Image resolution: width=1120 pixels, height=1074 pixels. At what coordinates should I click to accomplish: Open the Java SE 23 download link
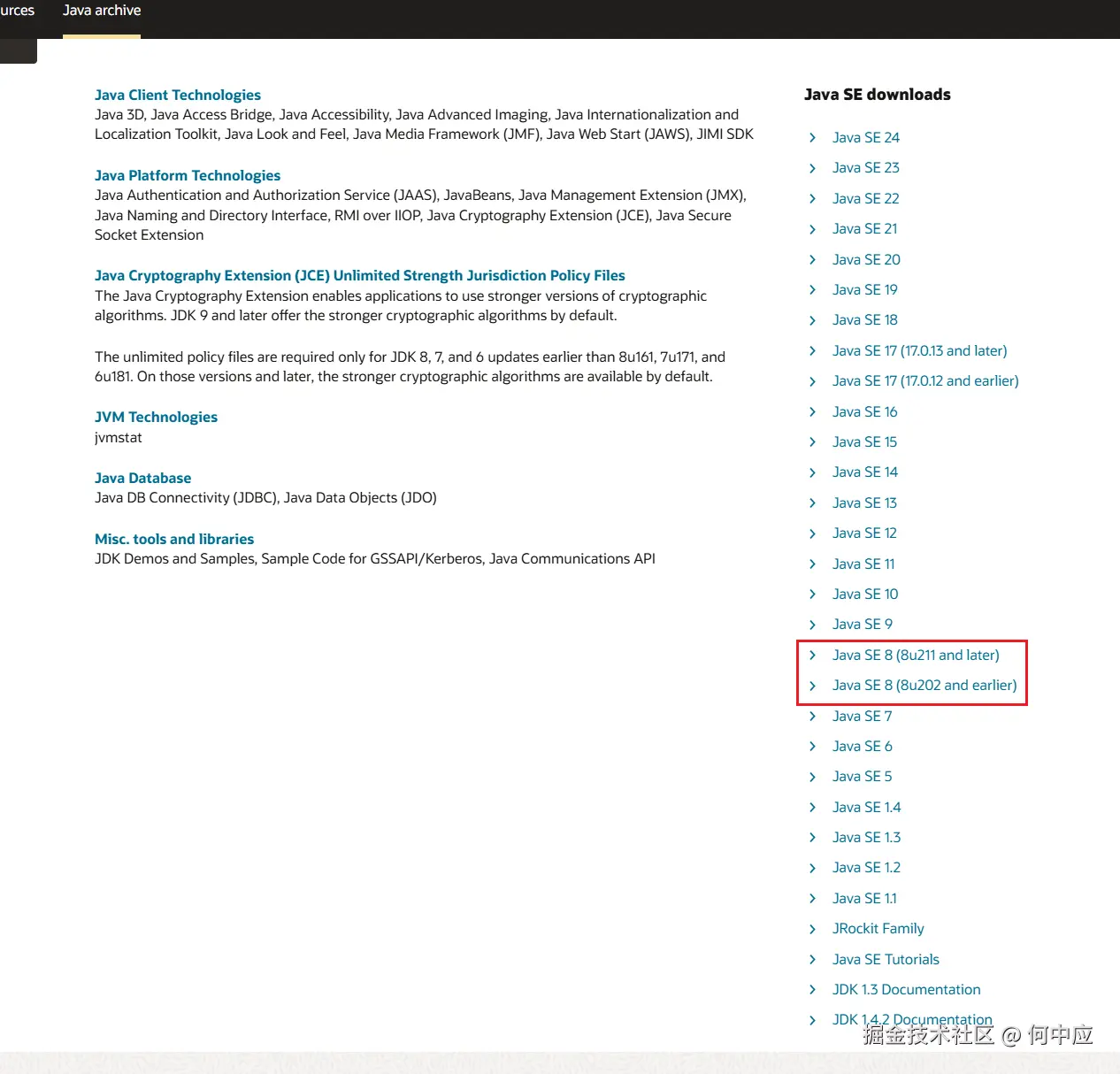(x=866, y=167)
